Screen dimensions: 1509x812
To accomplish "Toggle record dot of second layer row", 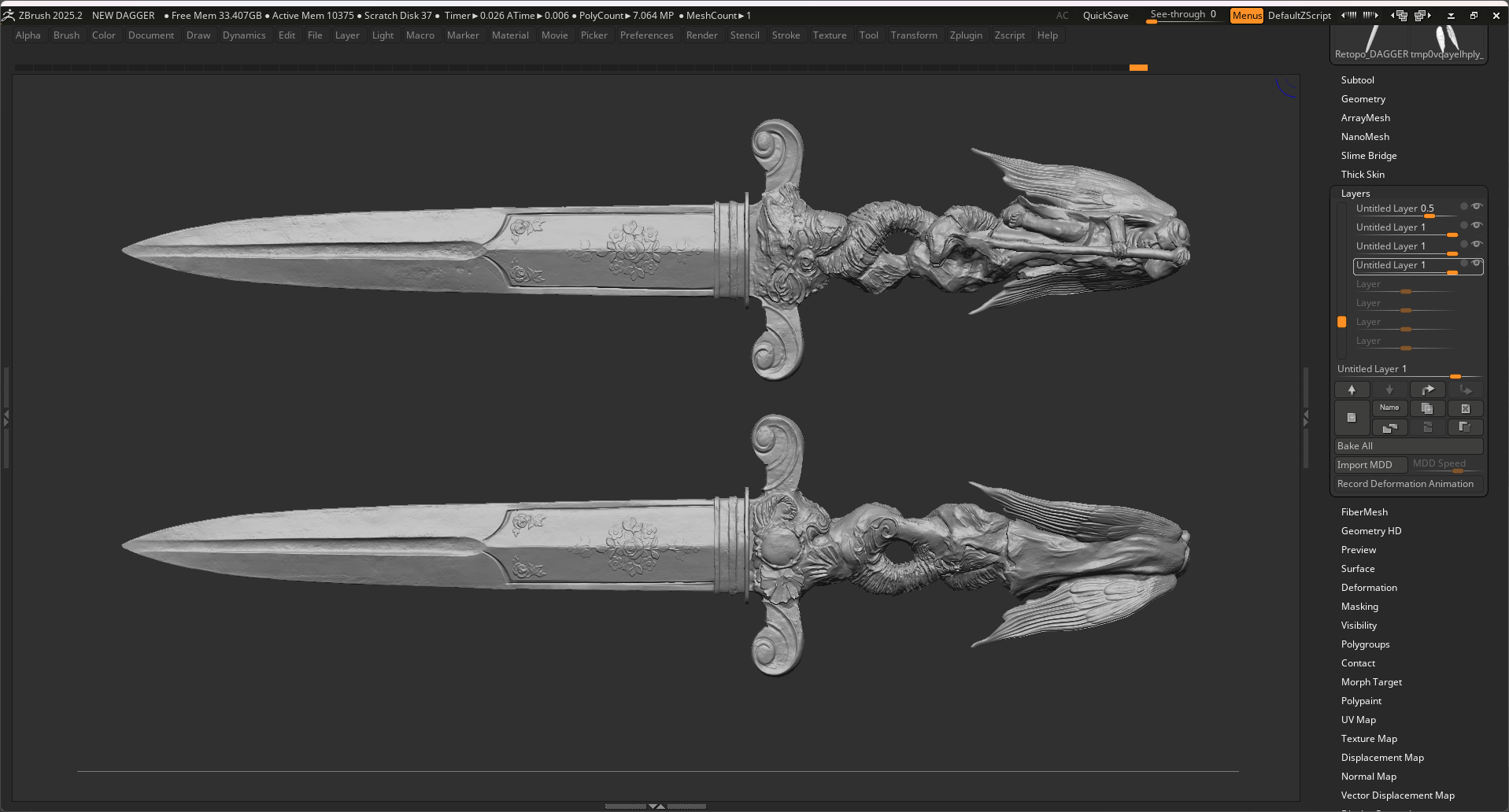I will pos(1464,225).
